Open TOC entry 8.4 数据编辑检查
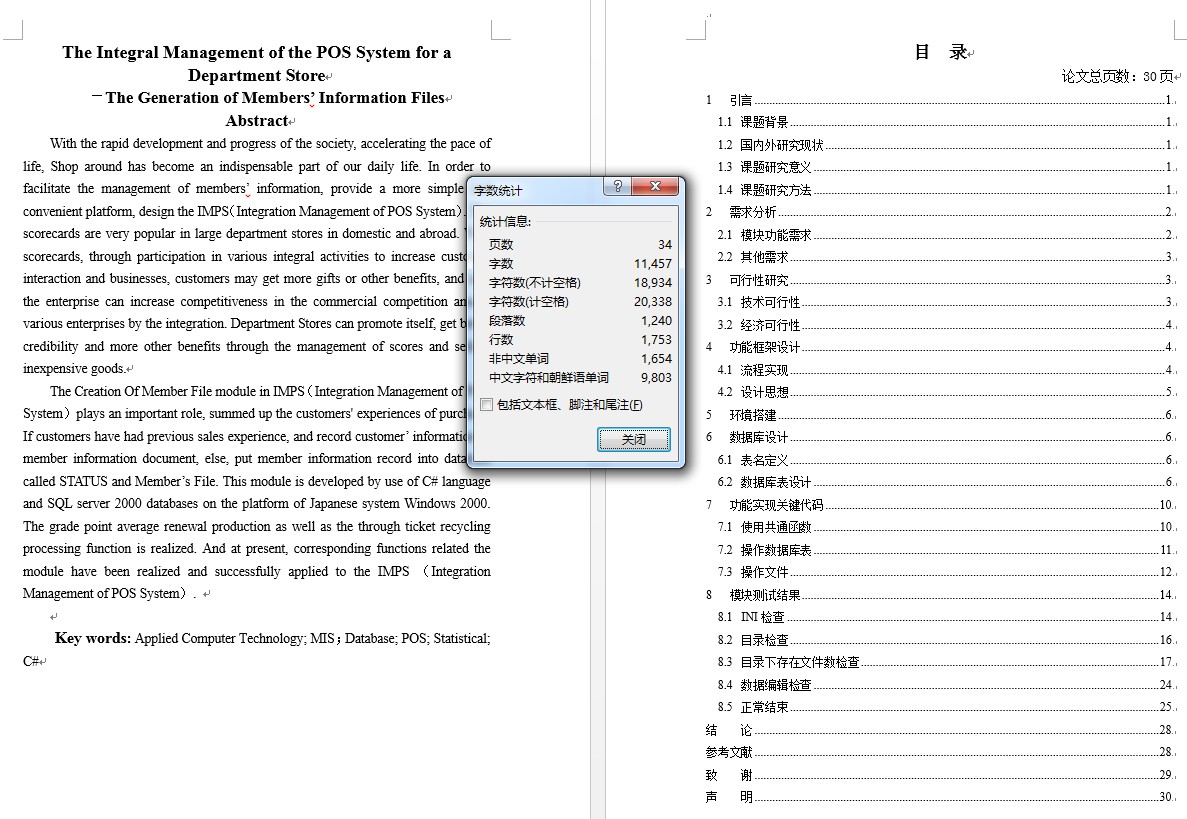This screenshot has height=819, width=1187. 945,685
